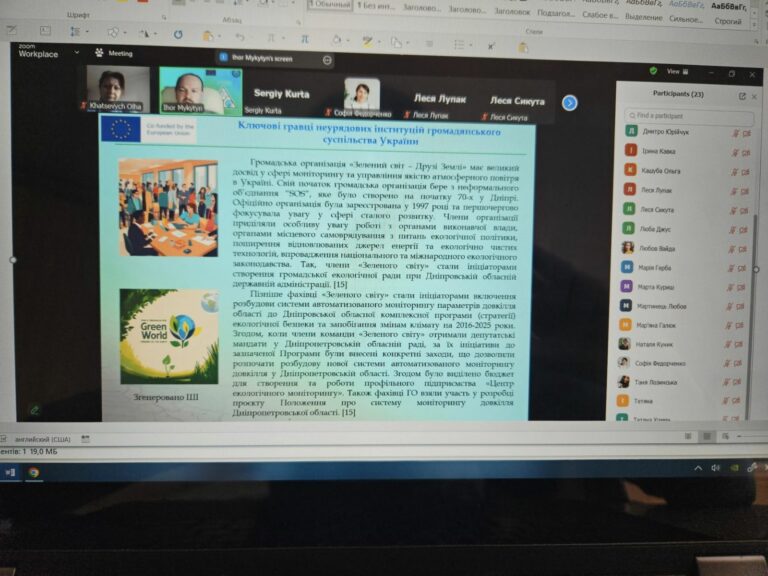The height and width of the screenshot is (576, 768).
Task: Apply the Обычный style in Word
Action: [330, 5]
